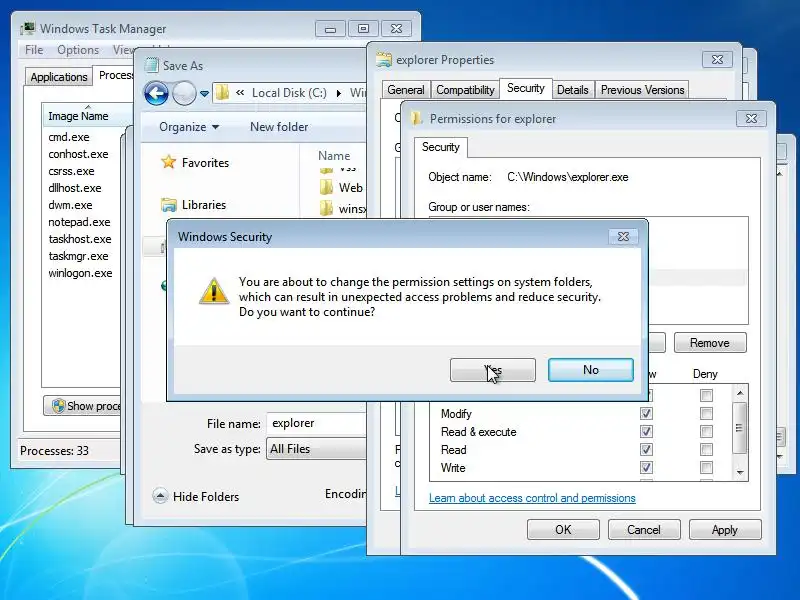The height and width of the screenshot is (600, 800).
Task: Toggle Allow checkbox for Read
Action: tap(646, 449)
